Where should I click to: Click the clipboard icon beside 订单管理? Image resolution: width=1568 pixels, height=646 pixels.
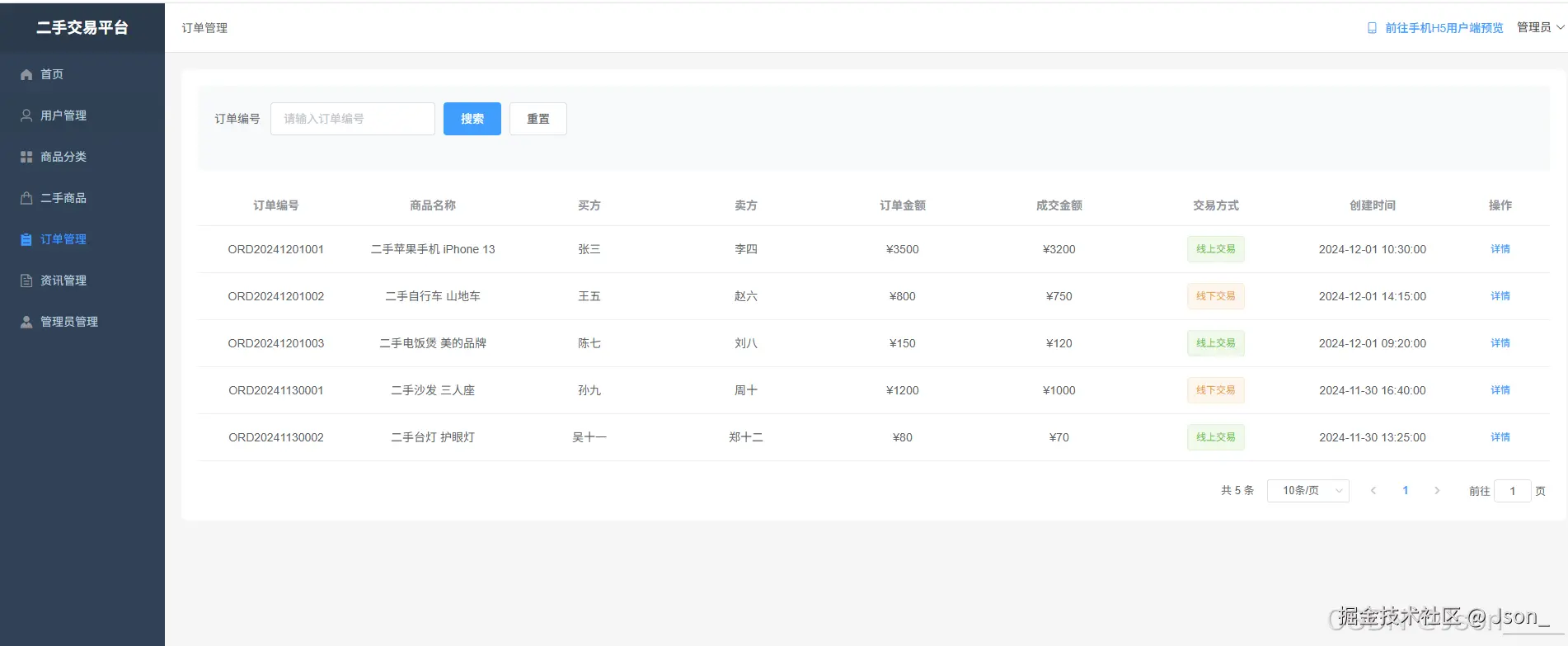coord(26,239)
